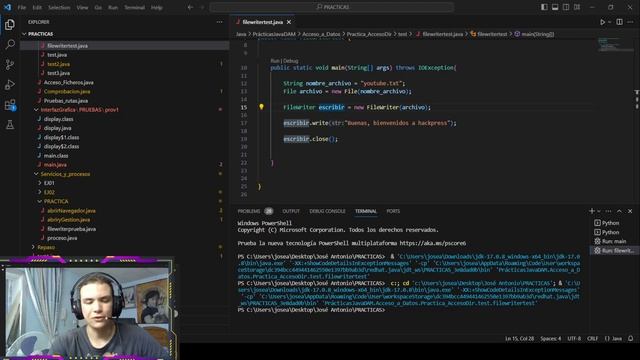
Task: Change line ending via CRLF status item
Action: coord(593,338)
